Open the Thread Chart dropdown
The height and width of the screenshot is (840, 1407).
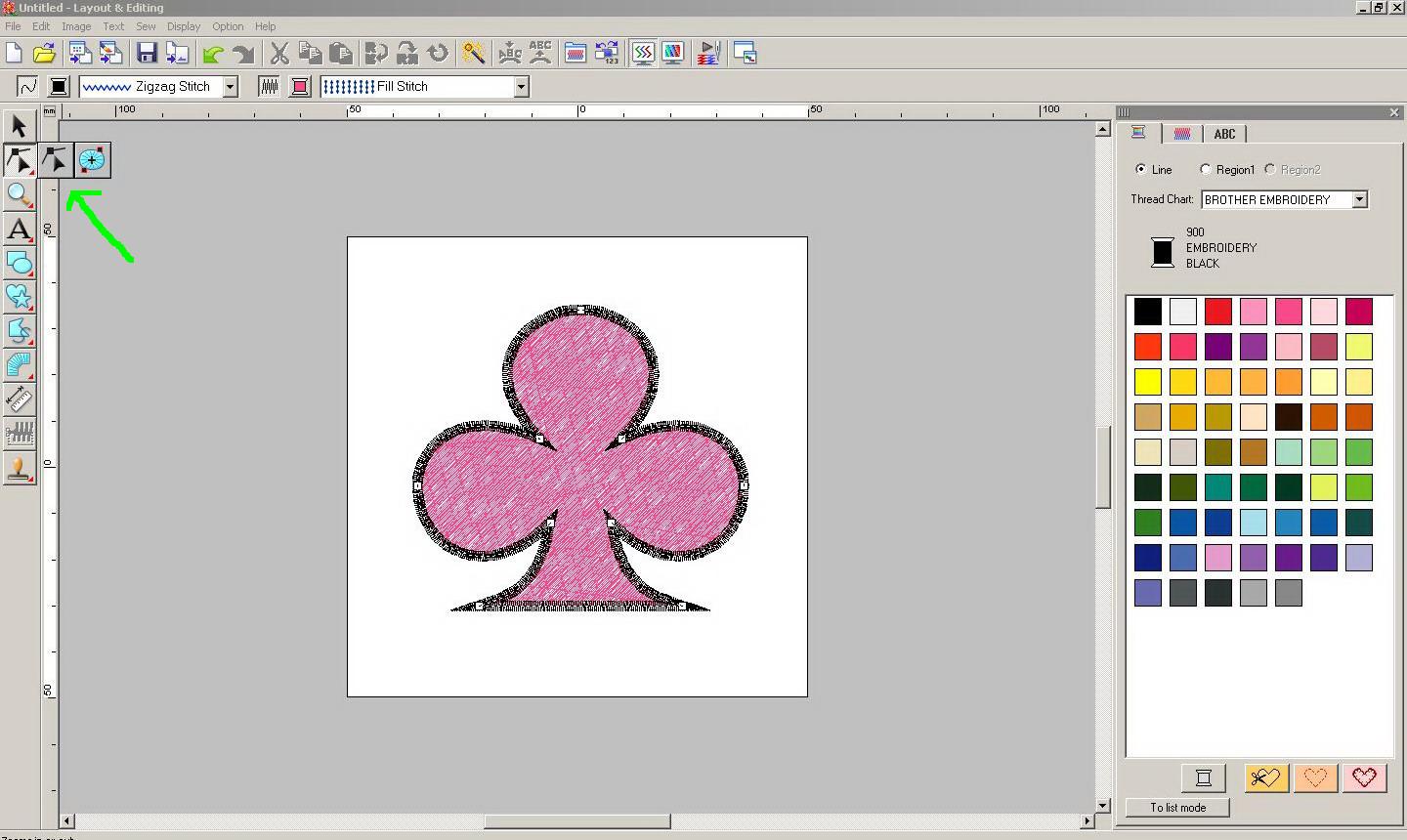[x=1358, y=199]
